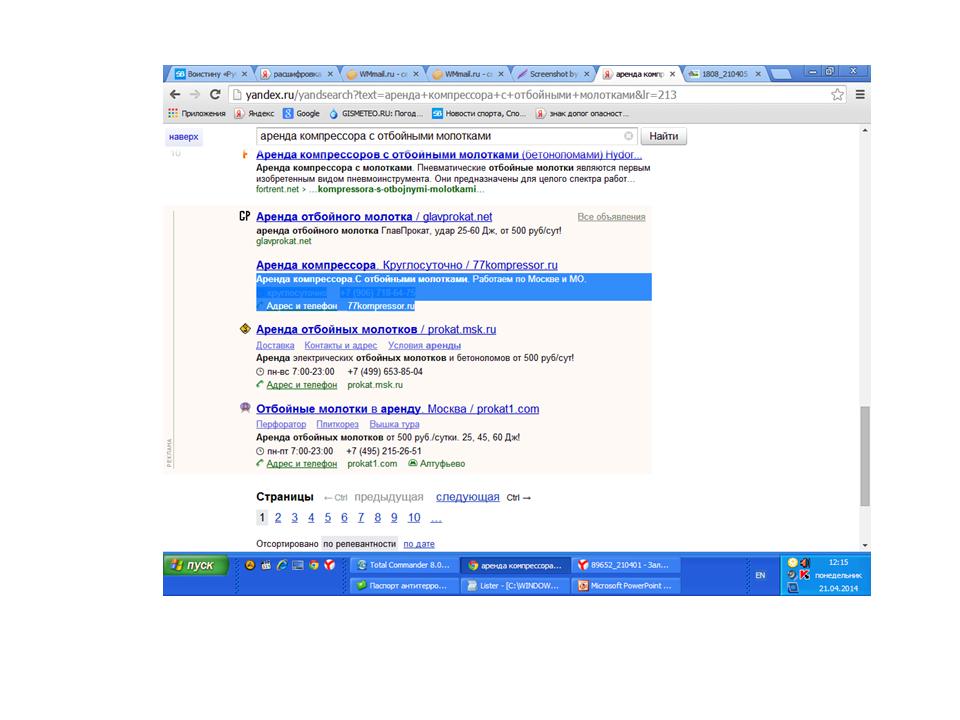Open Аренда компрессора 77kompressor.ru ad
960x720 pixels.
[x=407, y=265]
